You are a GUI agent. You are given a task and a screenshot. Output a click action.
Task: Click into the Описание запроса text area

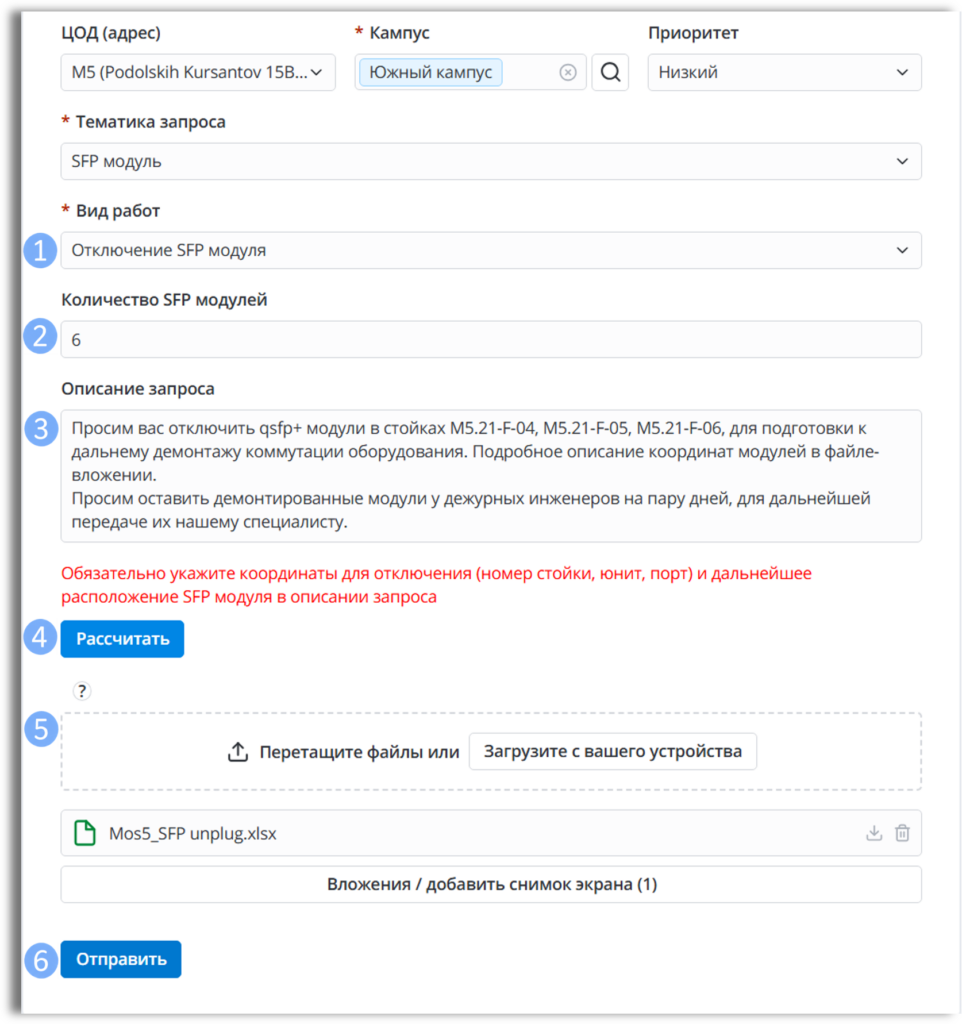tap(491, 475)
